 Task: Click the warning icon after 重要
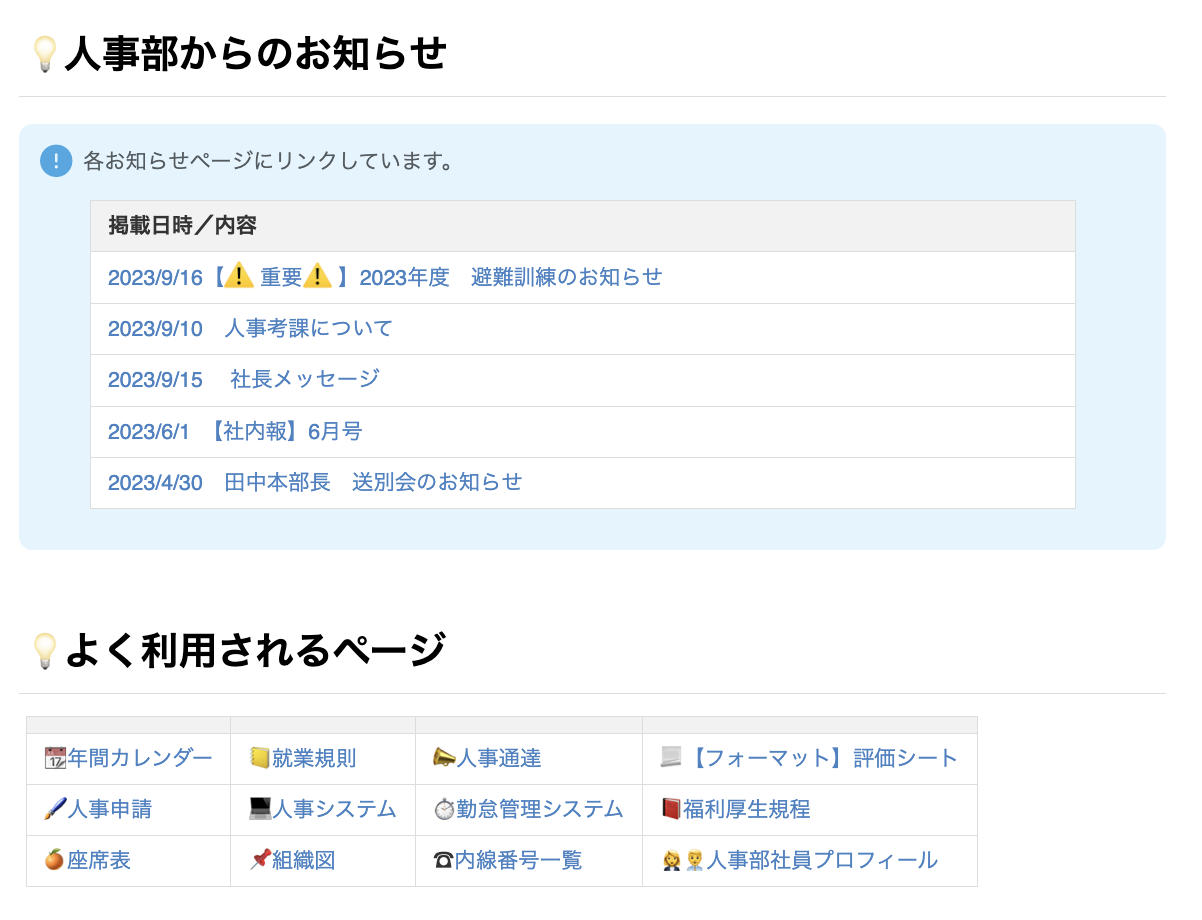click(317, 276)
